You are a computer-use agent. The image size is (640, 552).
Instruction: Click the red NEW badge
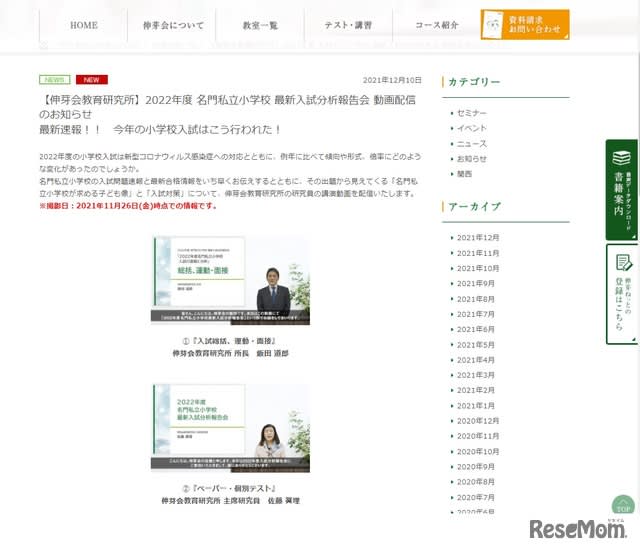[92, 80]
